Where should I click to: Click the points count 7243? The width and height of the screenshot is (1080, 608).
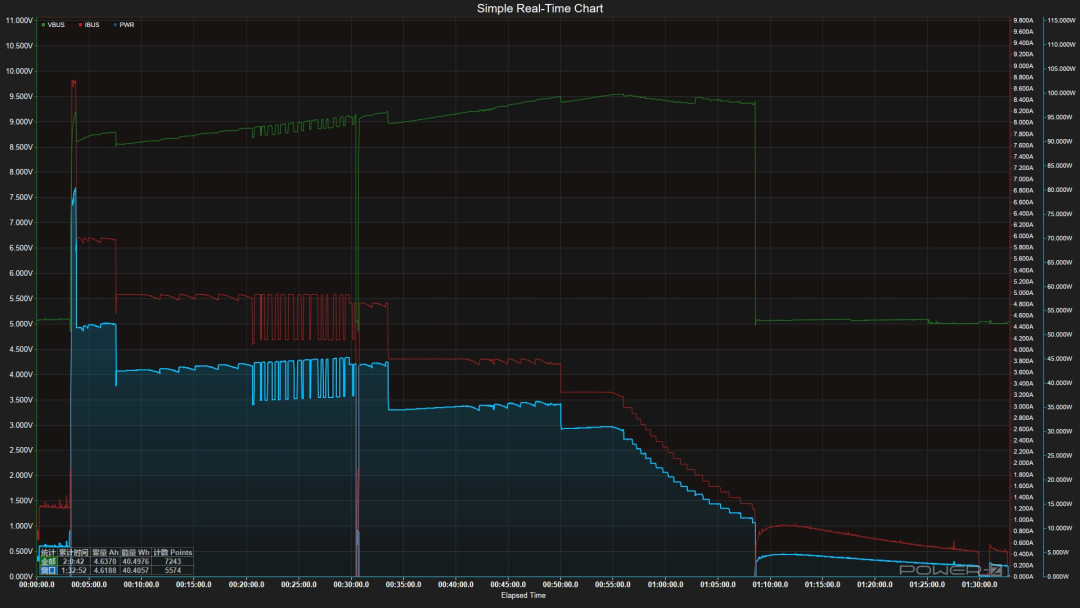172,561
